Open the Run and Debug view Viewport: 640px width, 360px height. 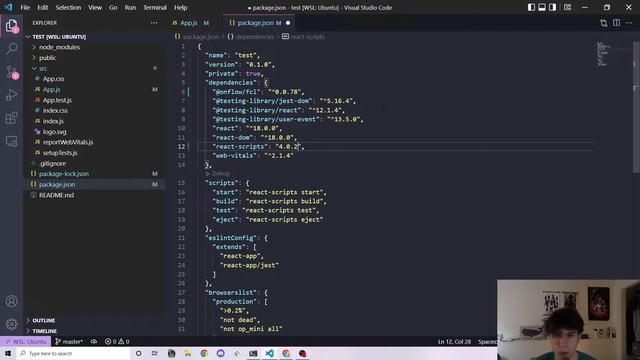click(x=11, y=95)
